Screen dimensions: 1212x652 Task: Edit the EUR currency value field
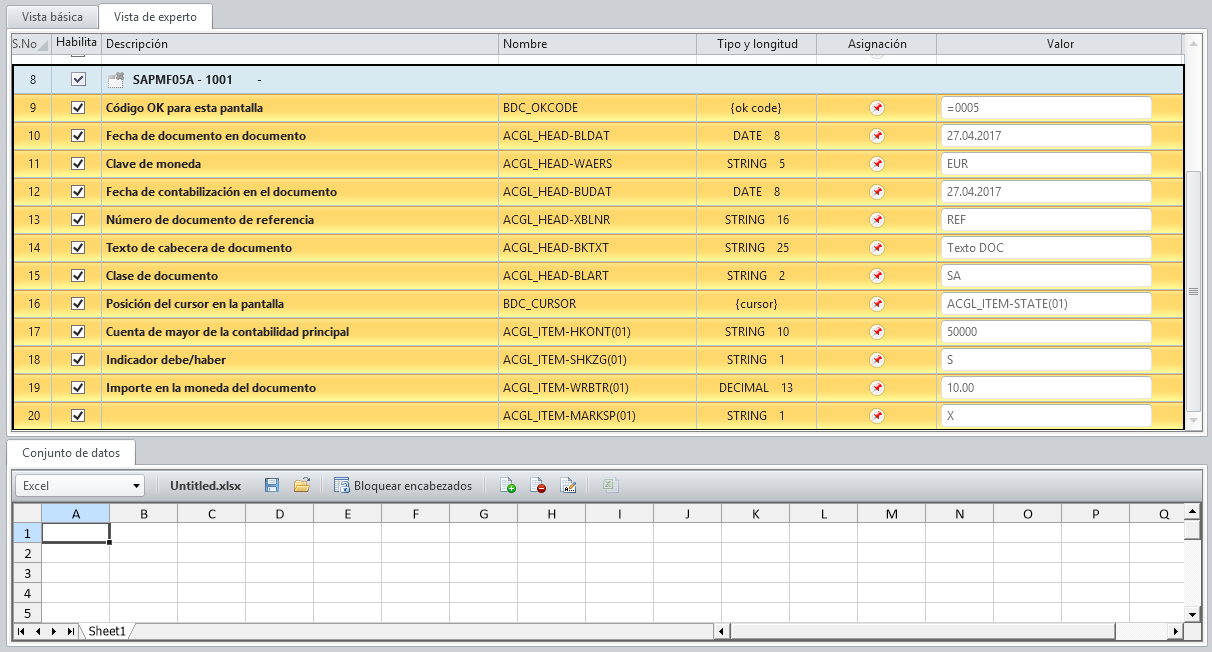coord(1046,163)
